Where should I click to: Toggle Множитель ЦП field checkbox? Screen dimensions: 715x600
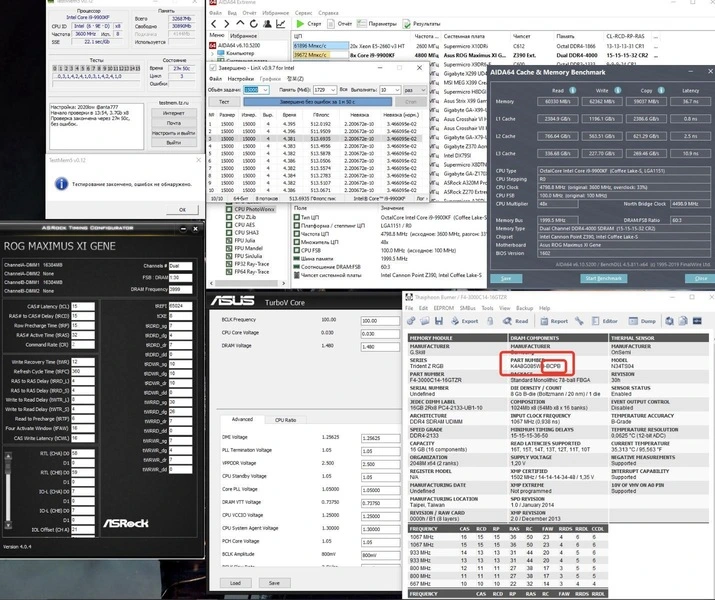pos(297,242)
